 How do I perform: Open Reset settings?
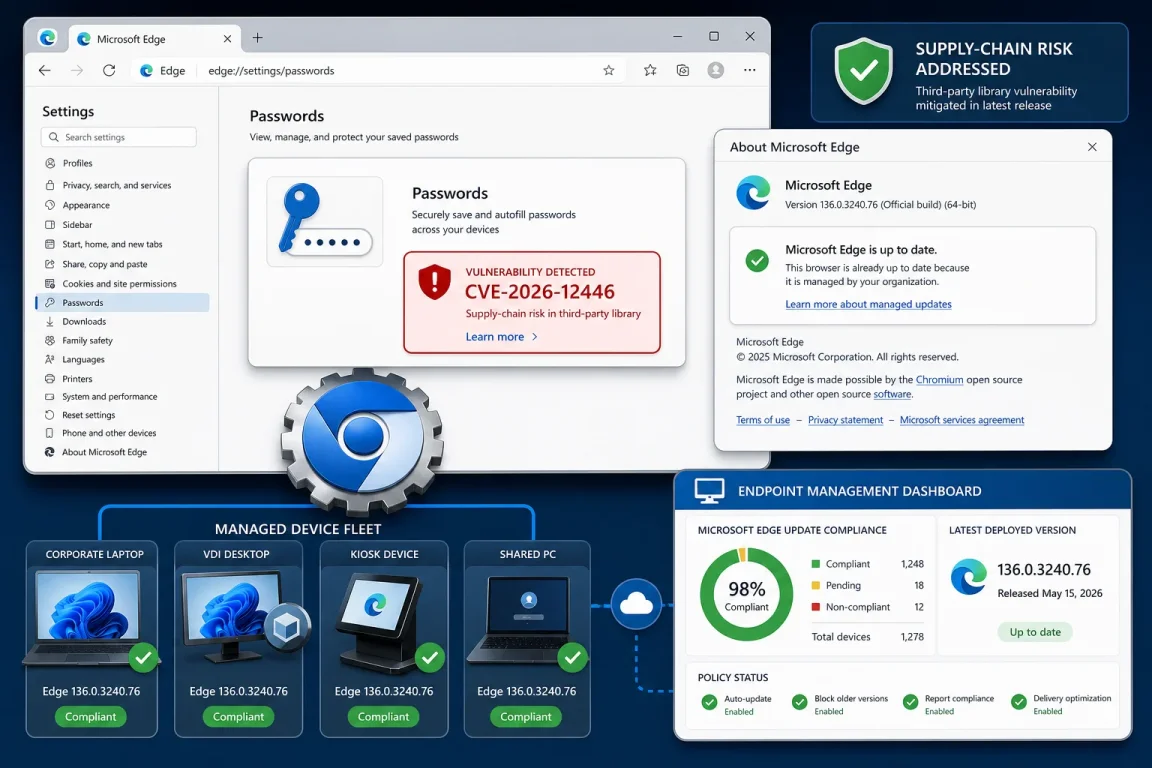coord(79,415)
